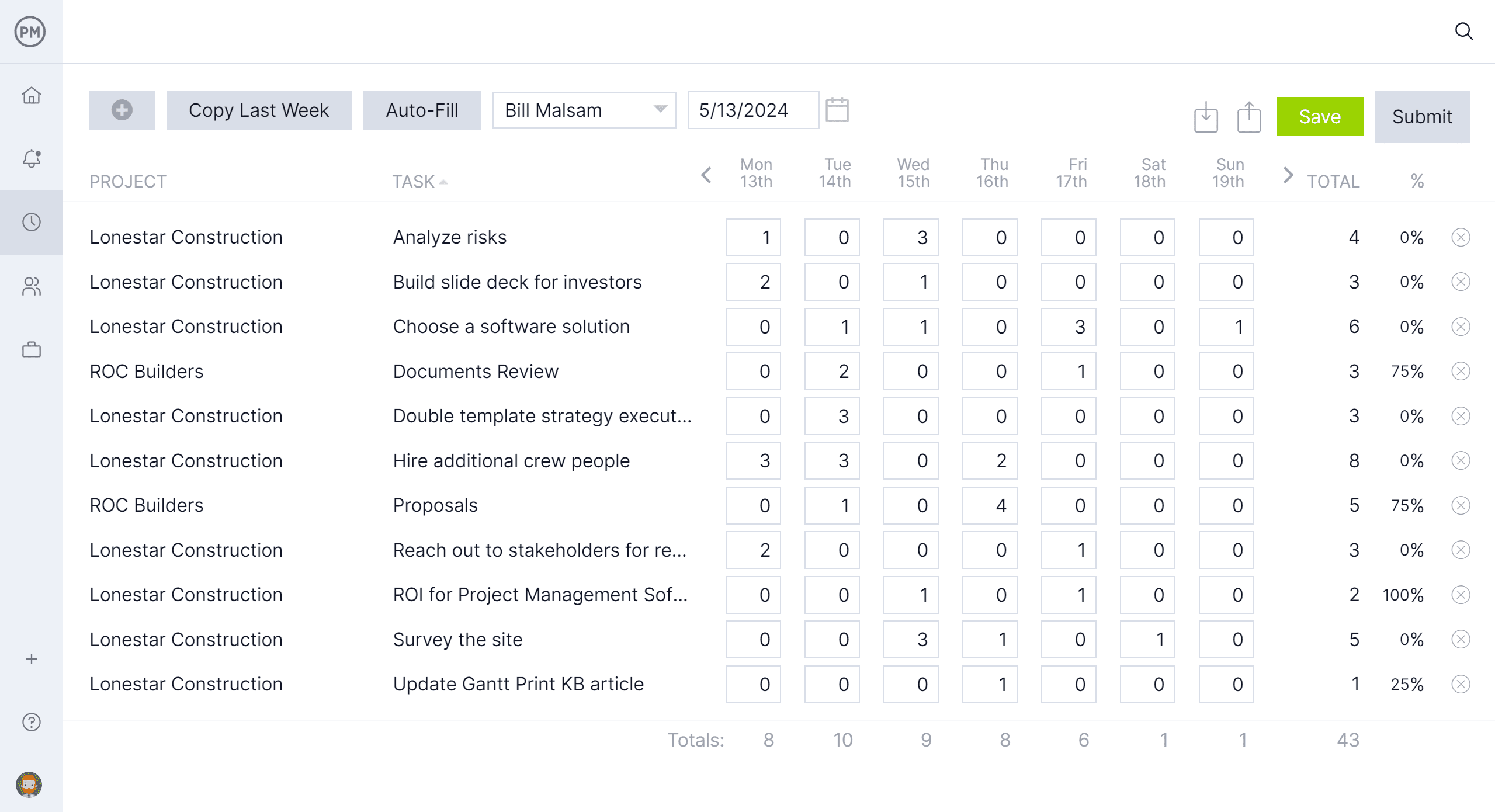
Task: Click the search icon in the top right
Action: click(x=1463, y=31)
